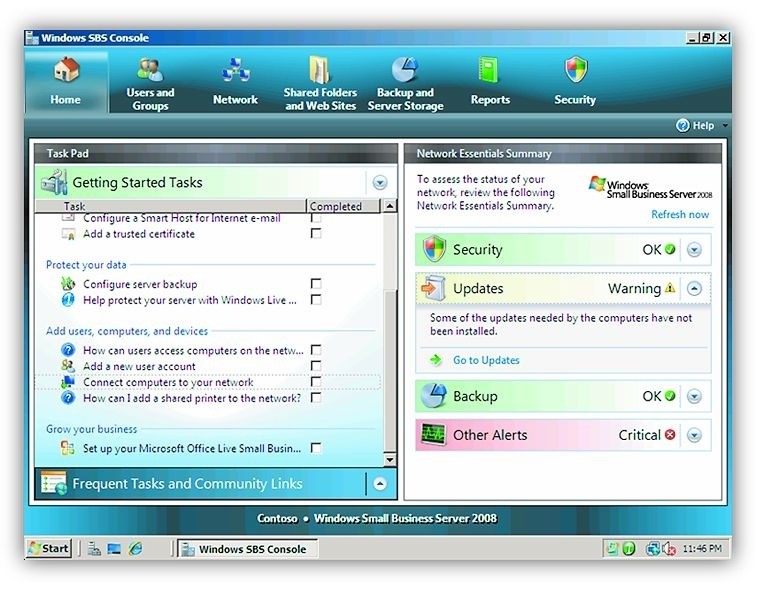Open Configure server backup task
This screenshot has height=595, width=757.
pos(140,284)
